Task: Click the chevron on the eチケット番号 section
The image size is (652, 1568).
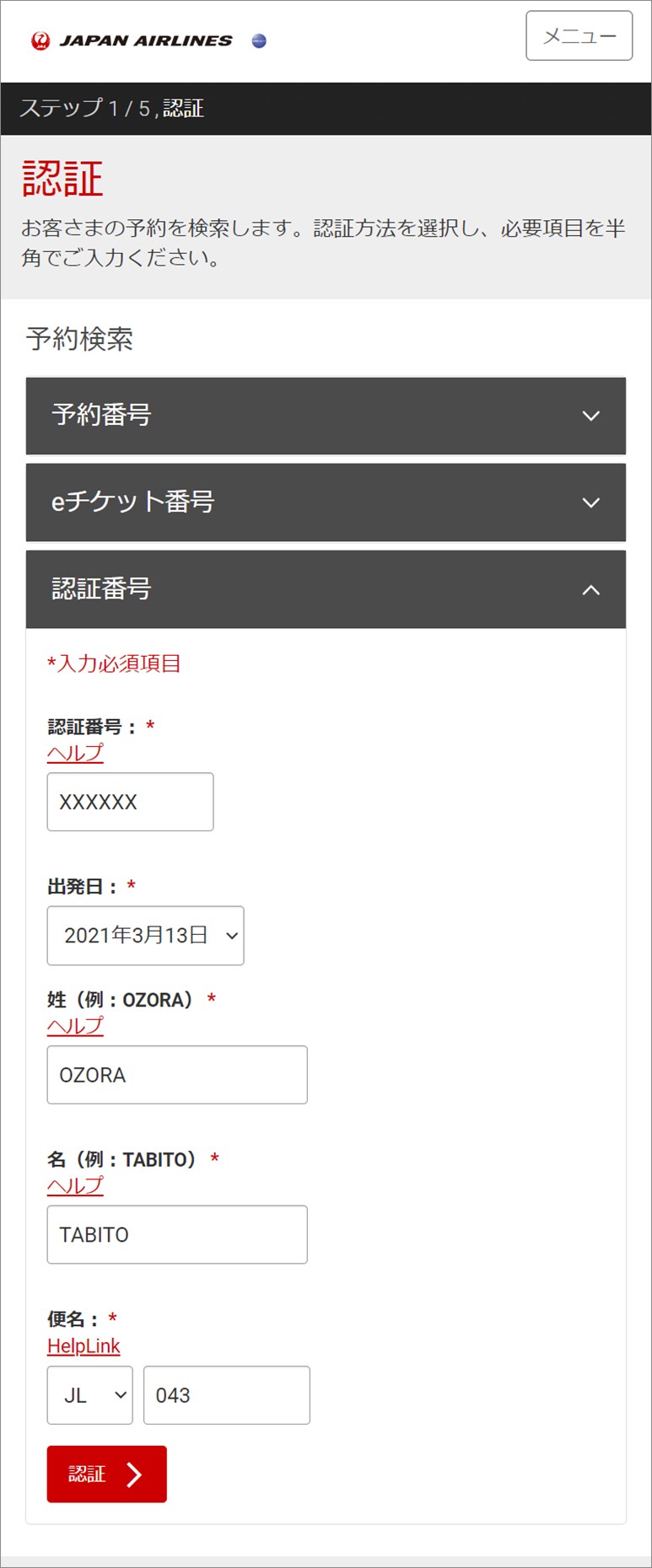Action: pos(591,502)
